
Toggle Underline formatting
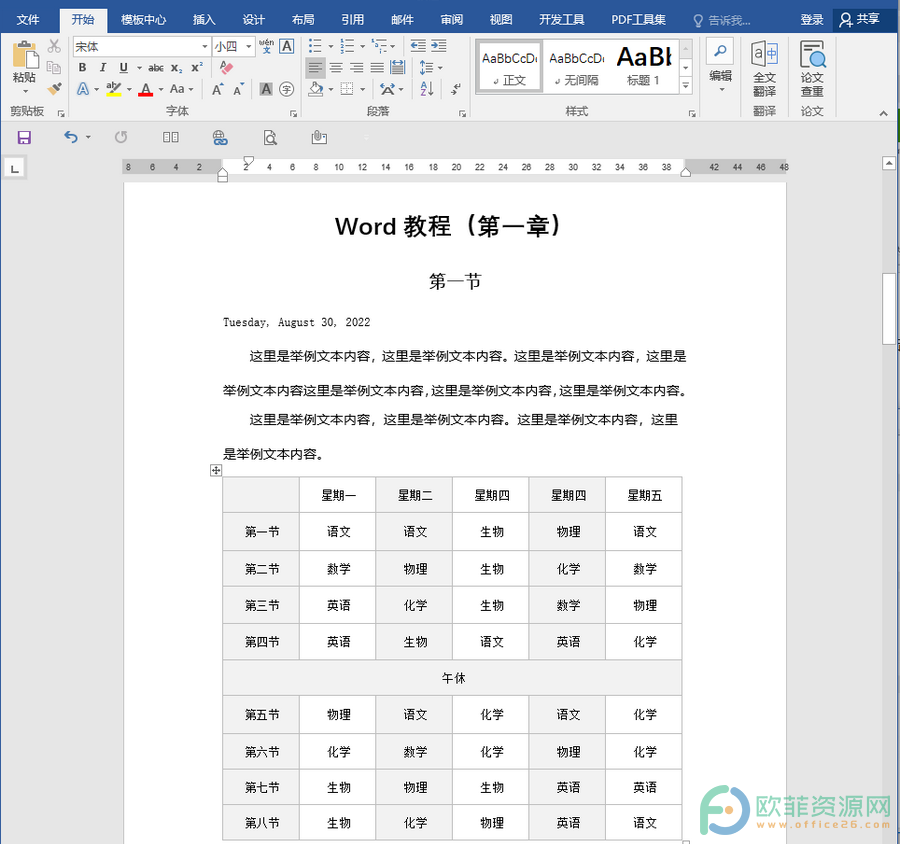tap(123, 68)
